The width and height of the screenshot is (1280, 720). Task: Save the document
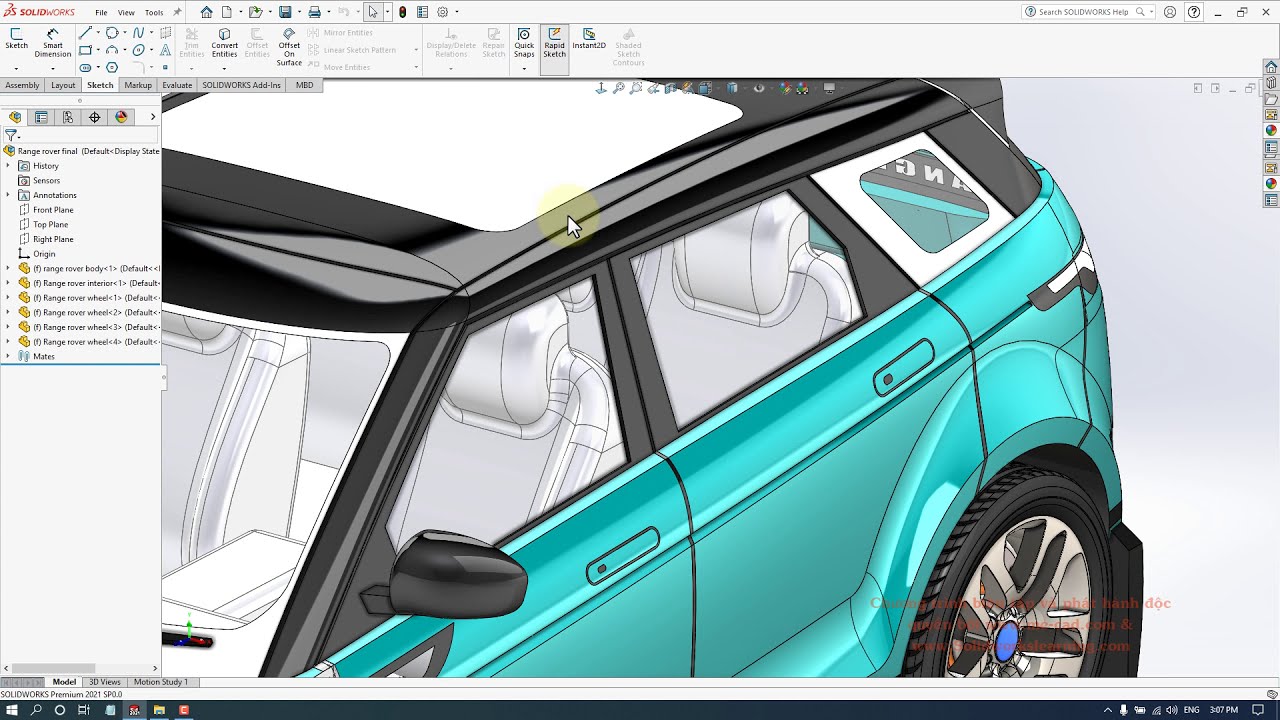pyautogui.click(x=285, y=12)
